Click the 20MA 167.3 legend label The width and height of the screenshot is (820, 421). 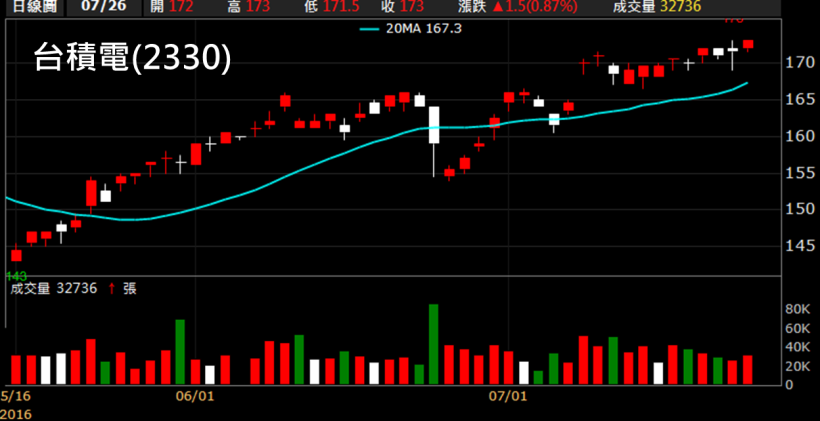[x=424, y=28]
